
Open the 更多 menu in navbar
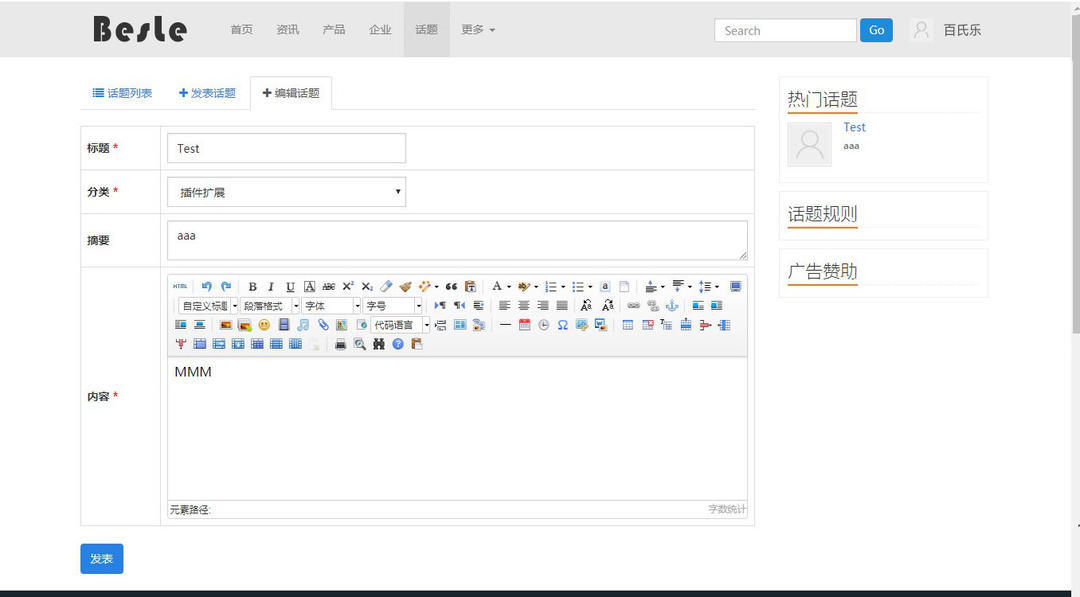[x=477, y=30]
